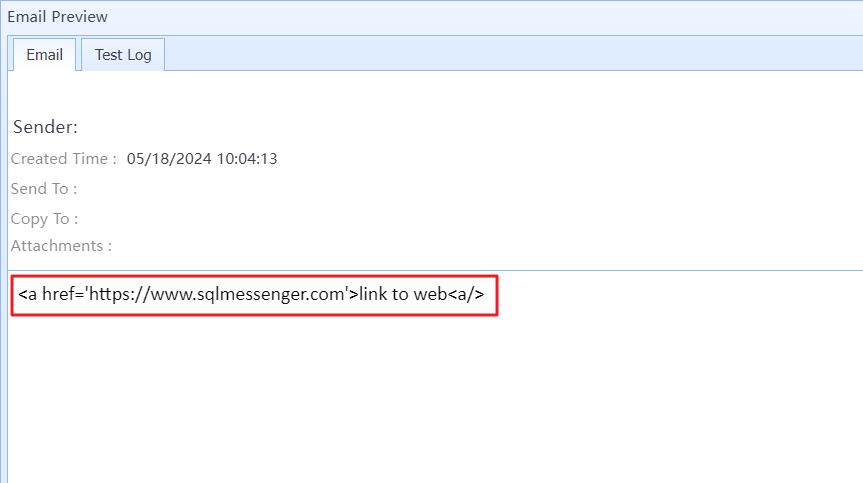Click the Copy To : label

45,218
